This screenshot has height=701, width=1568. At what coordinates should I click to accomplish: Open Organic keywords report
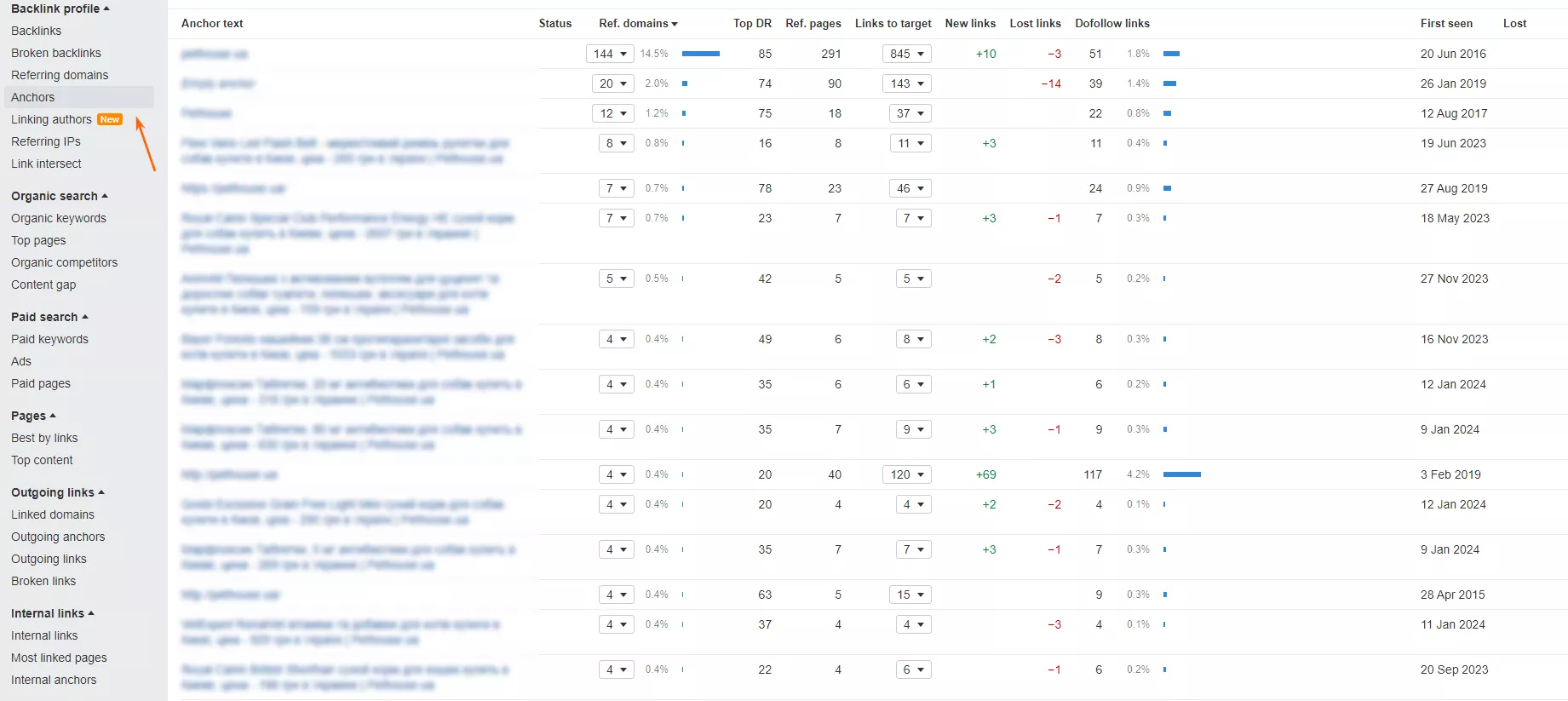coord(59,218)
